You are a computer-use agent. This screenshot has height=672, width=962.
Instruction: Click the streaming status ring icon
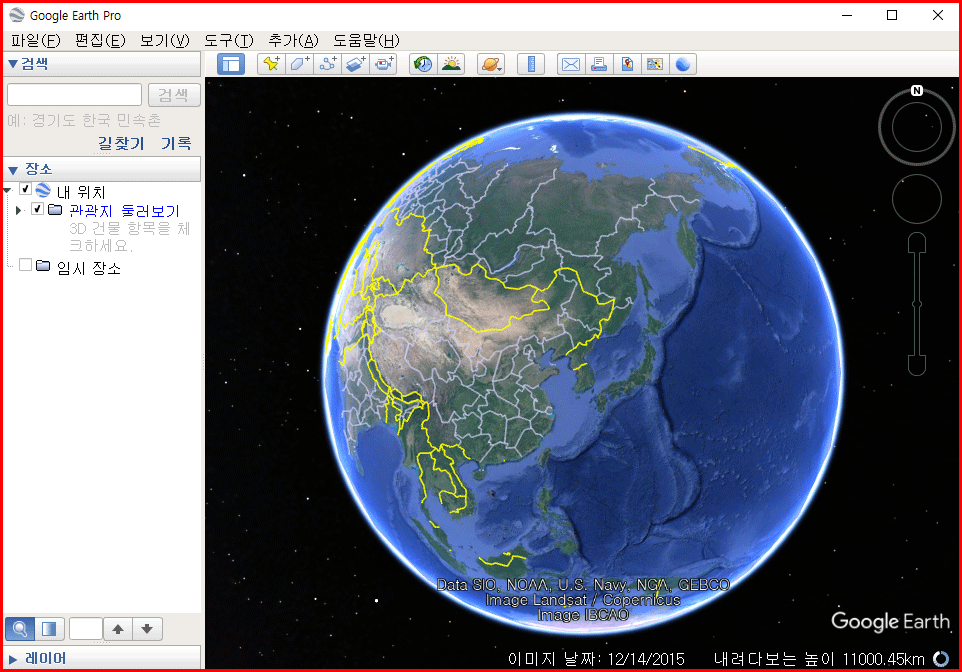point(941,659)
